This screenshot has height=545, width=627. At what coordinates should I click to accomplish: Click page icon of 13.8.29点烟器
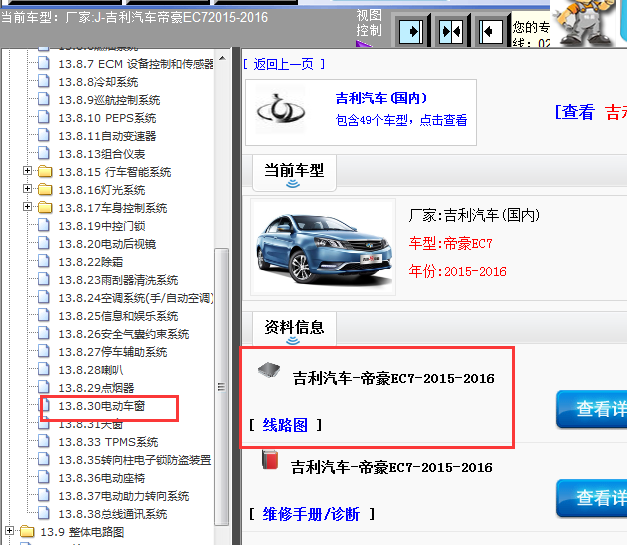point(44,387)
